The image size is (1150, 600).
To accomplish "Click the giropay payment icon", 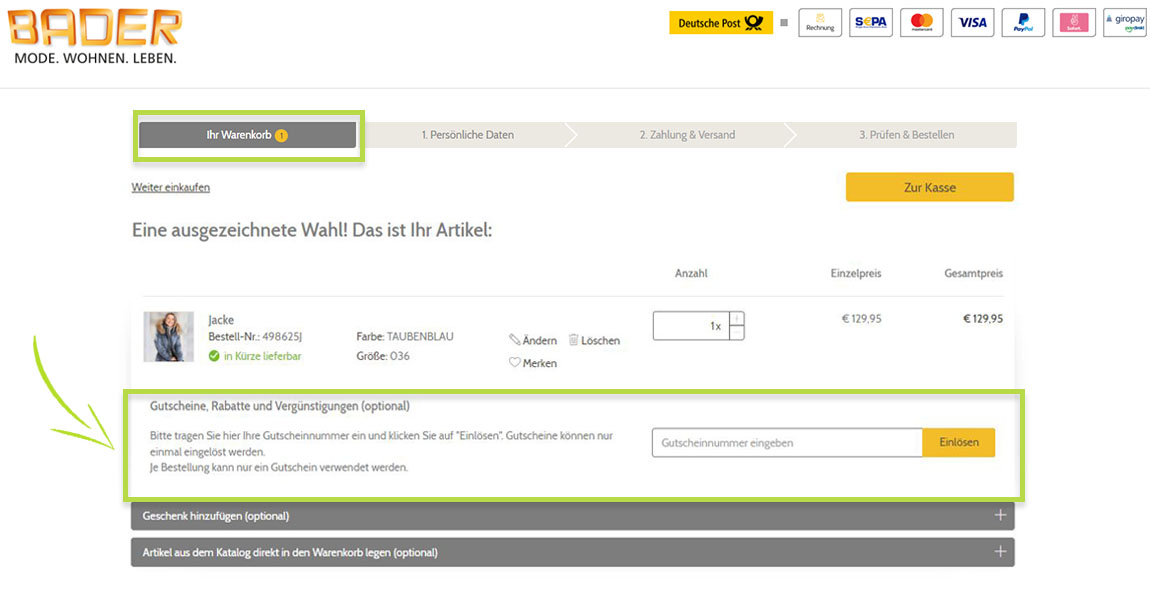I will point(1124,23).
